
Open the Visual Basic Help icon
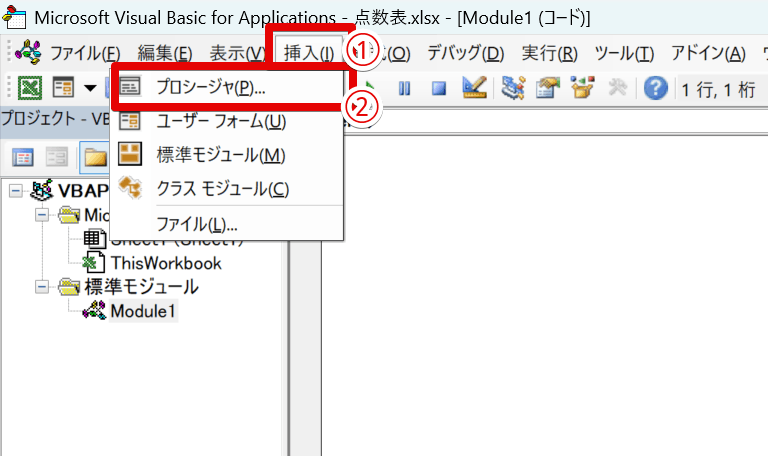pos(655,88)
